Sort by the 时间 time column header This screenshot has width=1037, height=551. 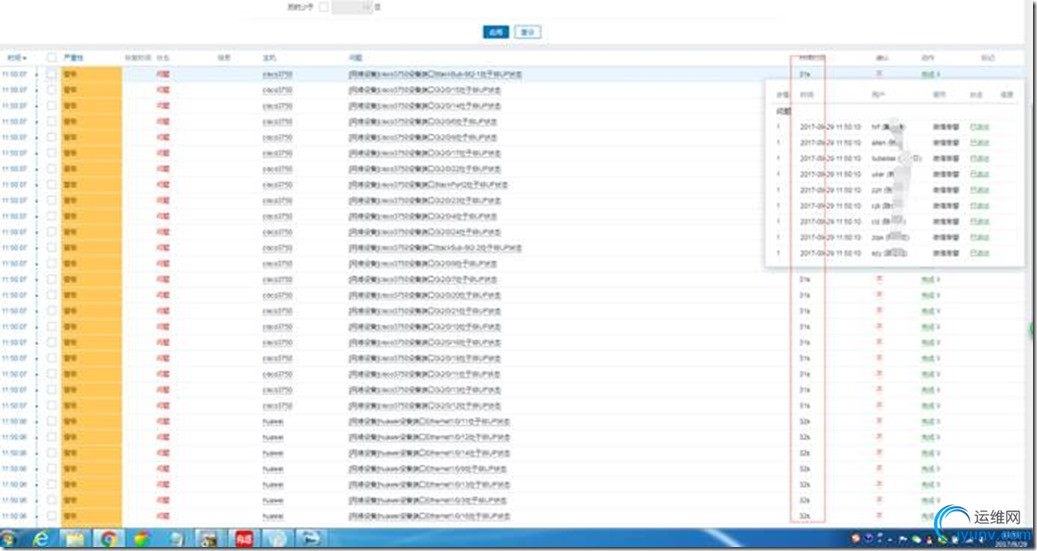click(x=17, y=58)
